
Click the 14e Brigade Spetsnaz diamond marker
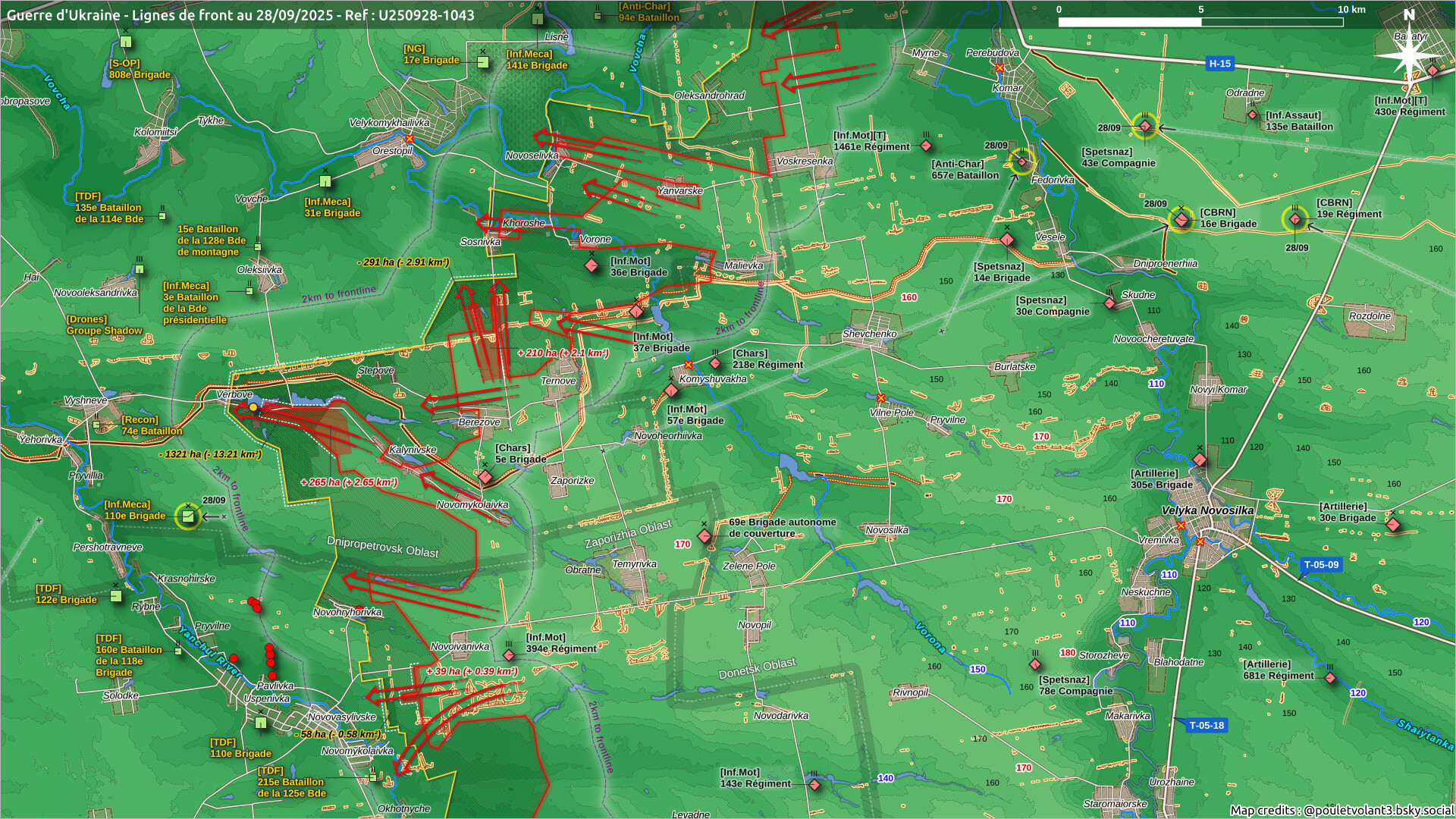point(1007,240)
